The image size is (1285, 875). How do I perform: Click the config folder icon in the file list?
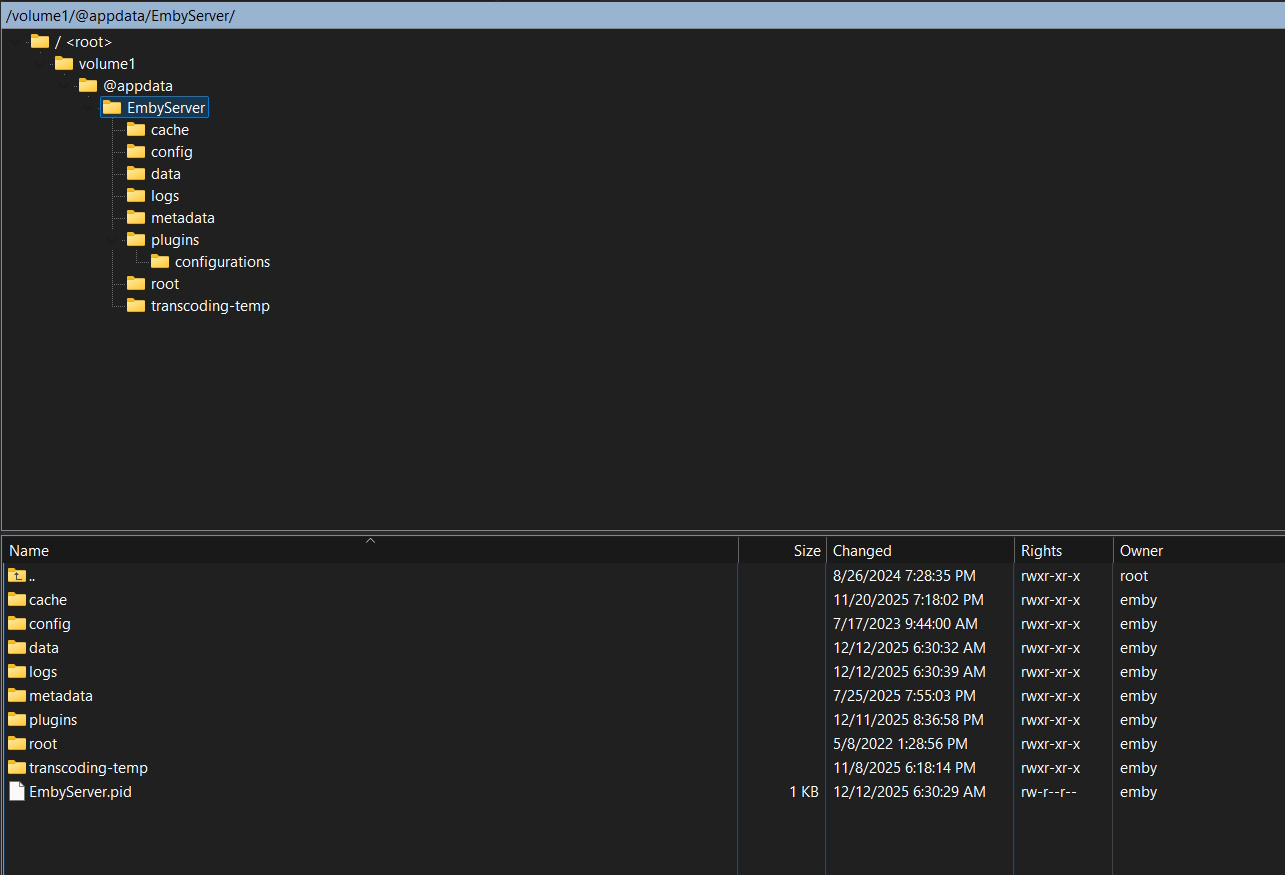click(x=17, y=623)
